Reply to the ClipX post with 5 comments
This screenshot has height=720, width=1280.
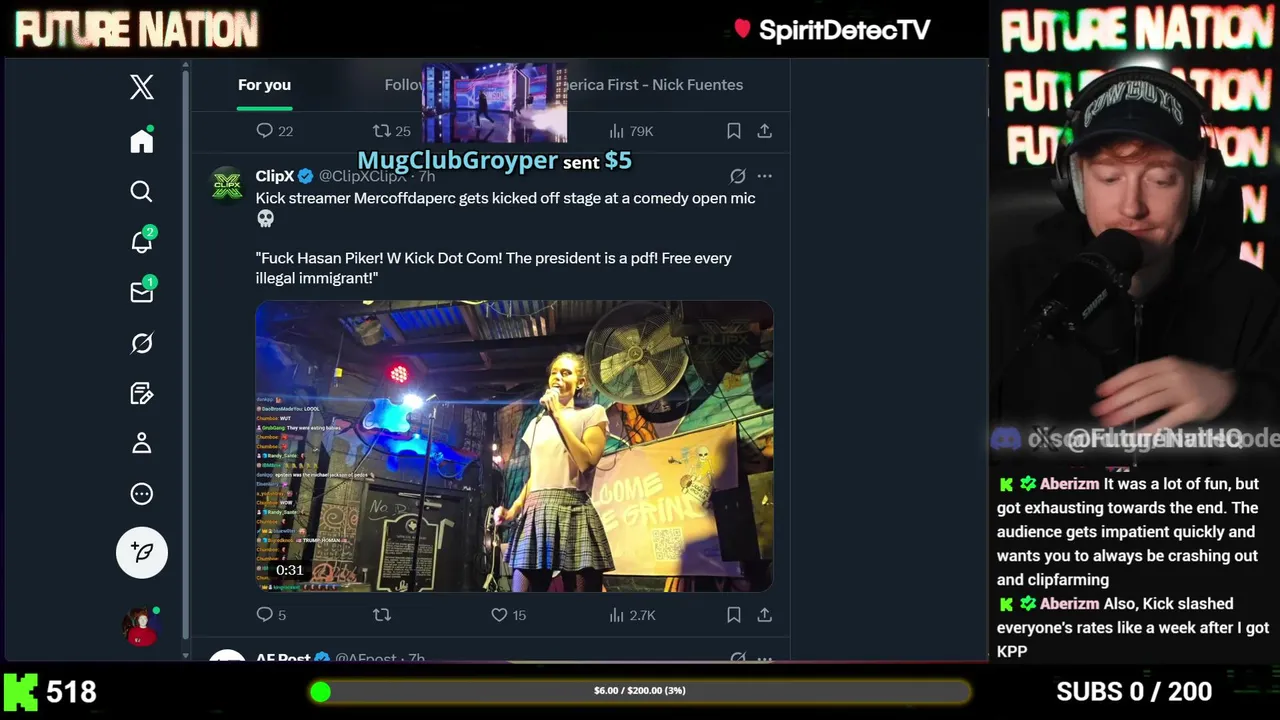click(x=271, y=615)
